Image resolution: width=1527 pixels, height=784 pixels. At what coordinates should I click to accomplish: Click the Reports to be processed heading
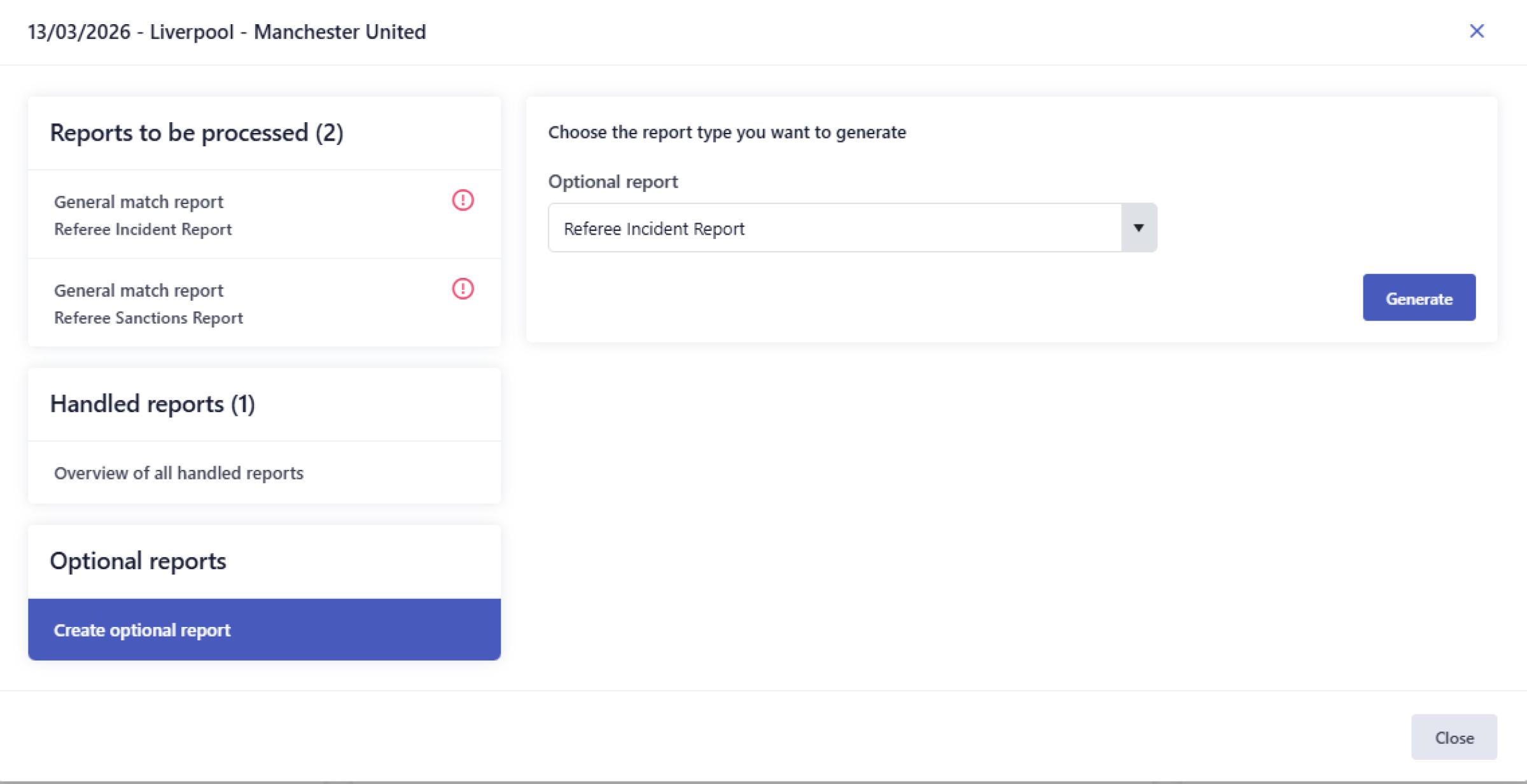click(x=197, y=133)
